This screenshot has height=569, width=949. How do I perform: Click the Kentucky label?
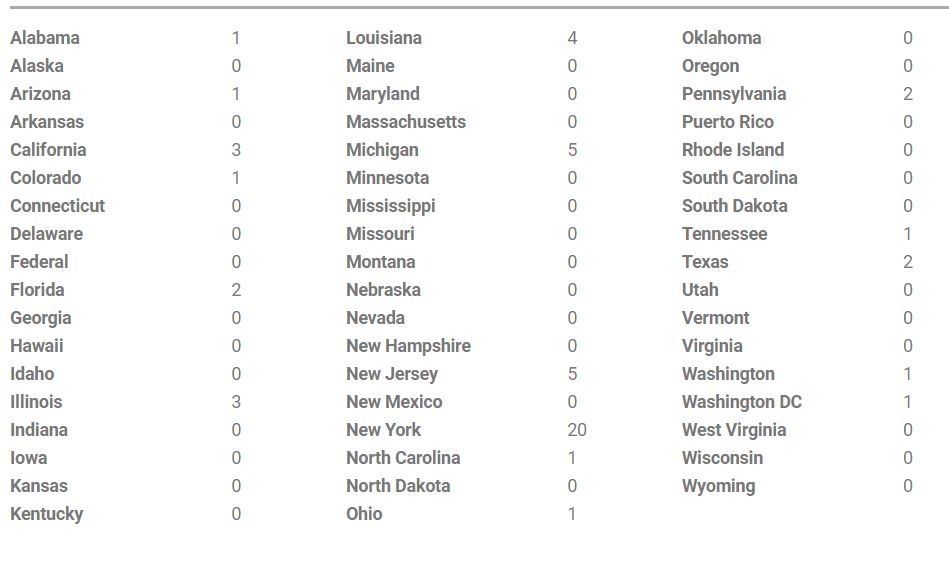click(x=47, y=514)
